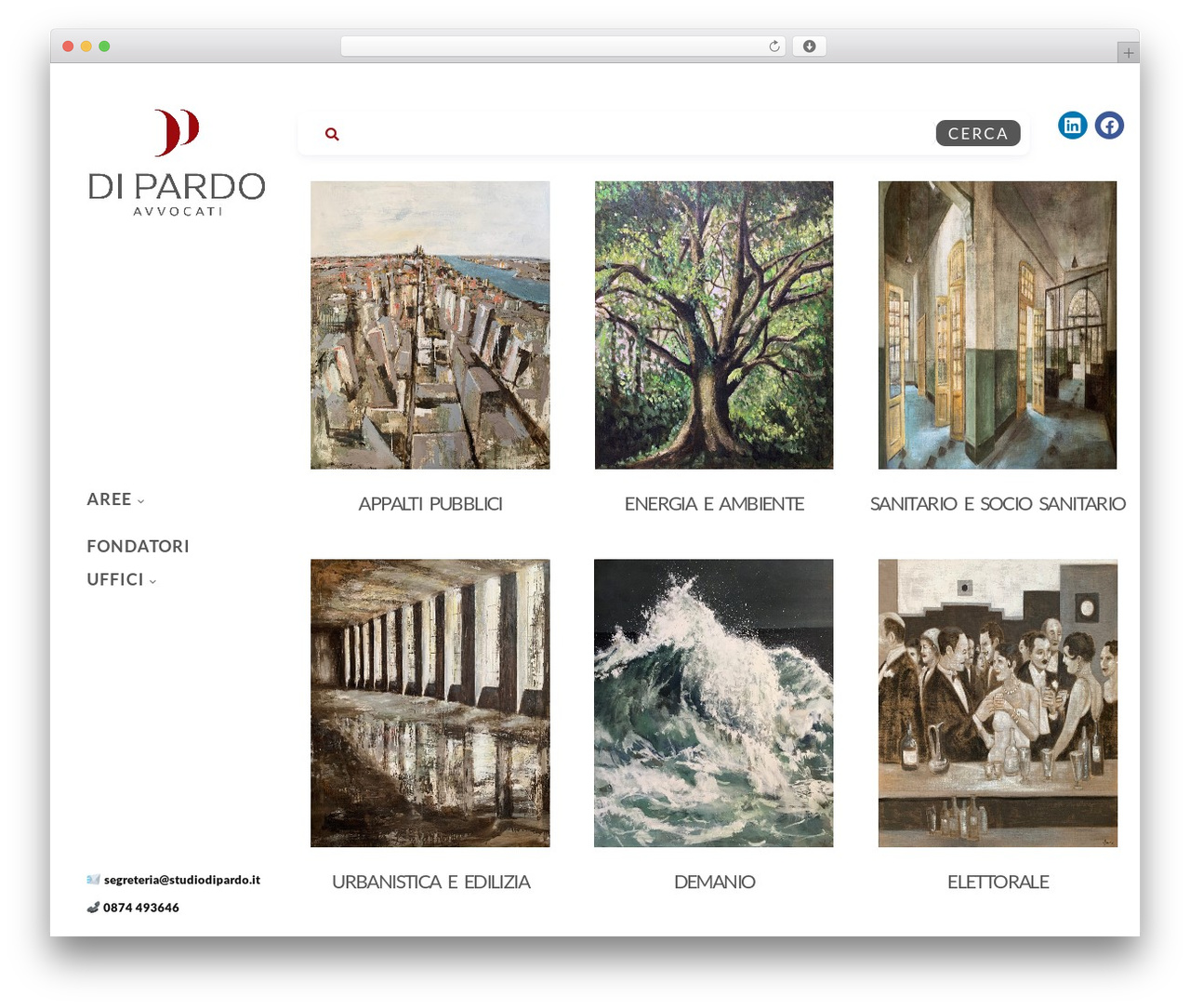Open the LinkedIn profile icon
This screenshot has width=1190, height=1008.
1073,126
